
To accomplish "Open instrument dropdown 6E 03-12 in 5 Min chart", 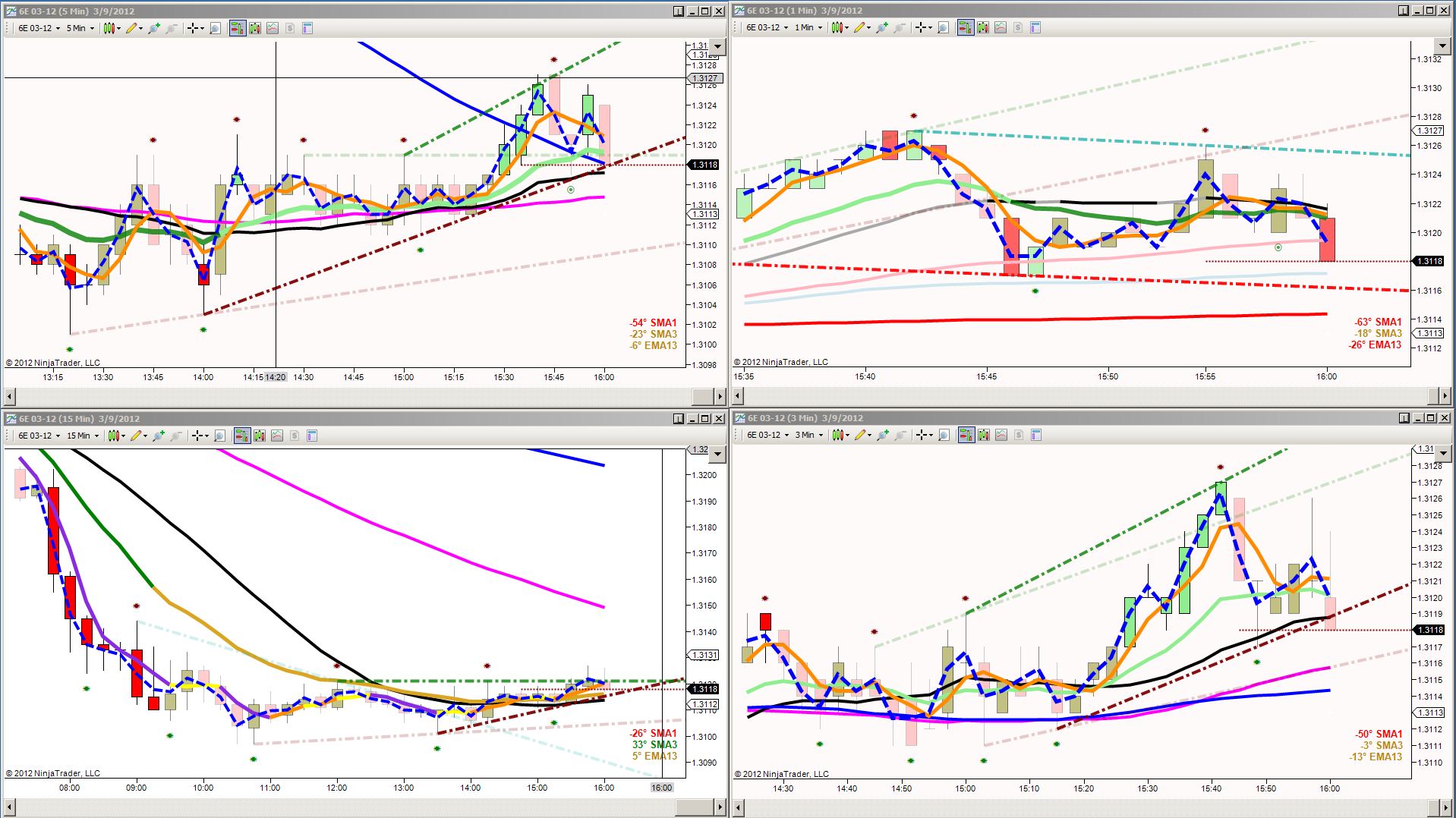I will [x=39, y=28].
